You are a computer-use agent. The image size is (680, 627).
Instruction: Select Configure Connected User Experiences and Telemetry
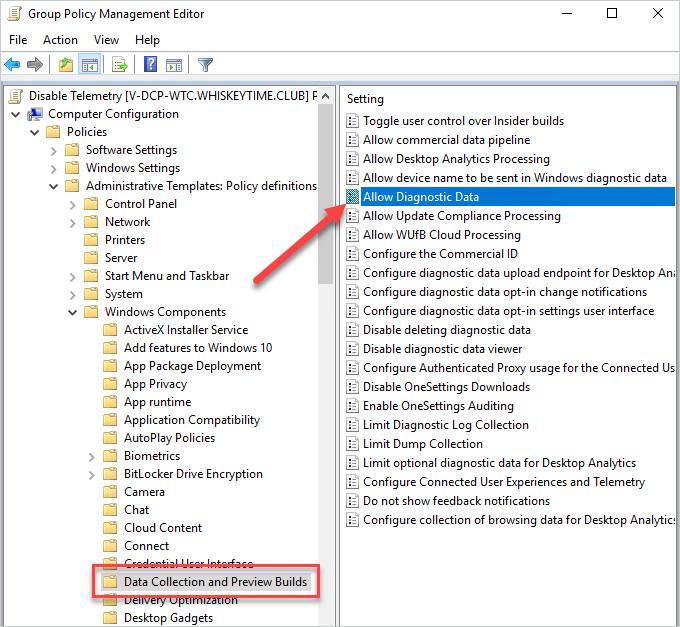tap(504, 482)
